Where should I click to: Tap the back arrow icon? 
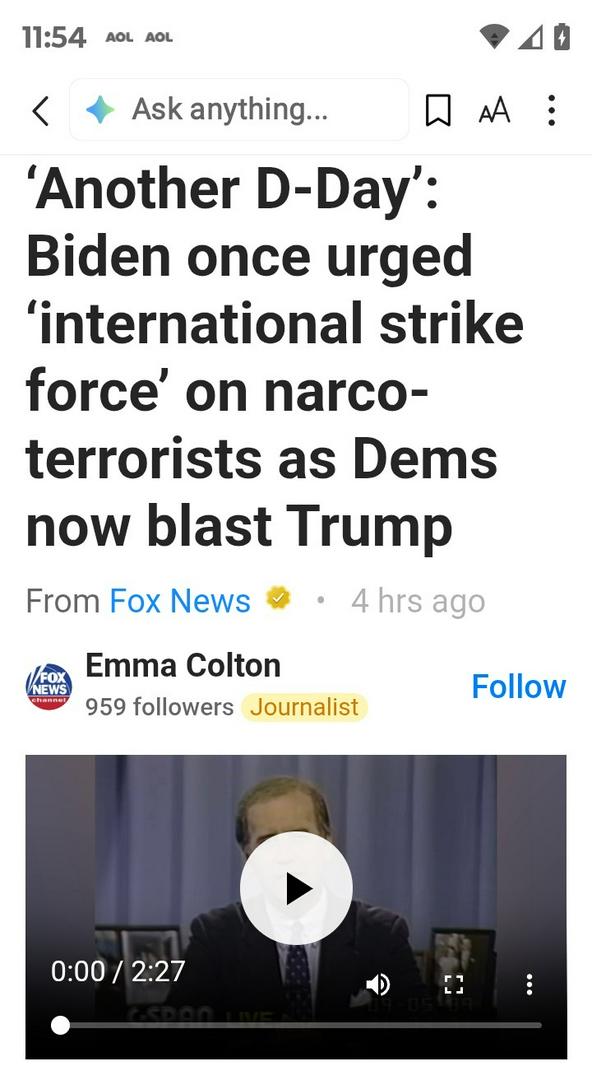[x=41, y=110]
